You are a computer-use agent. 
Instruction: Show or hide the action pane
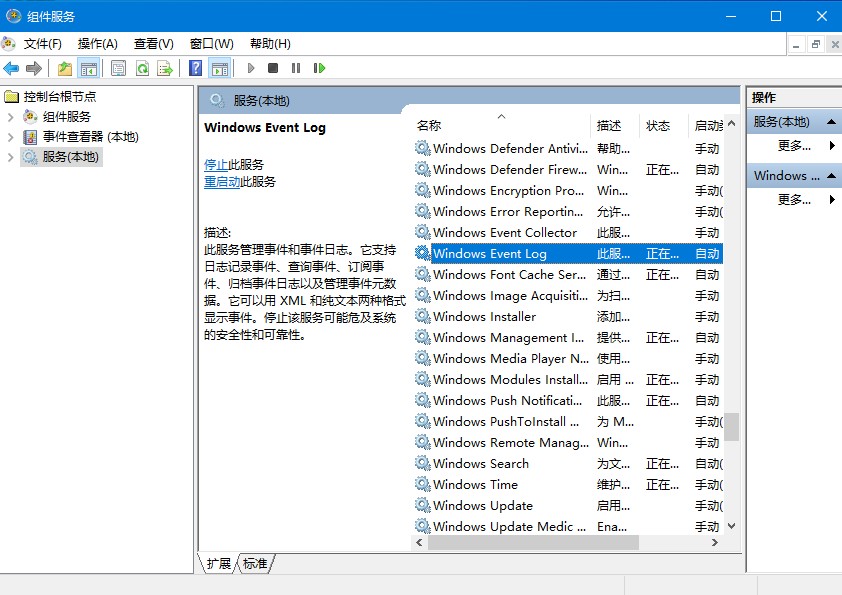(x=220, y=67)
